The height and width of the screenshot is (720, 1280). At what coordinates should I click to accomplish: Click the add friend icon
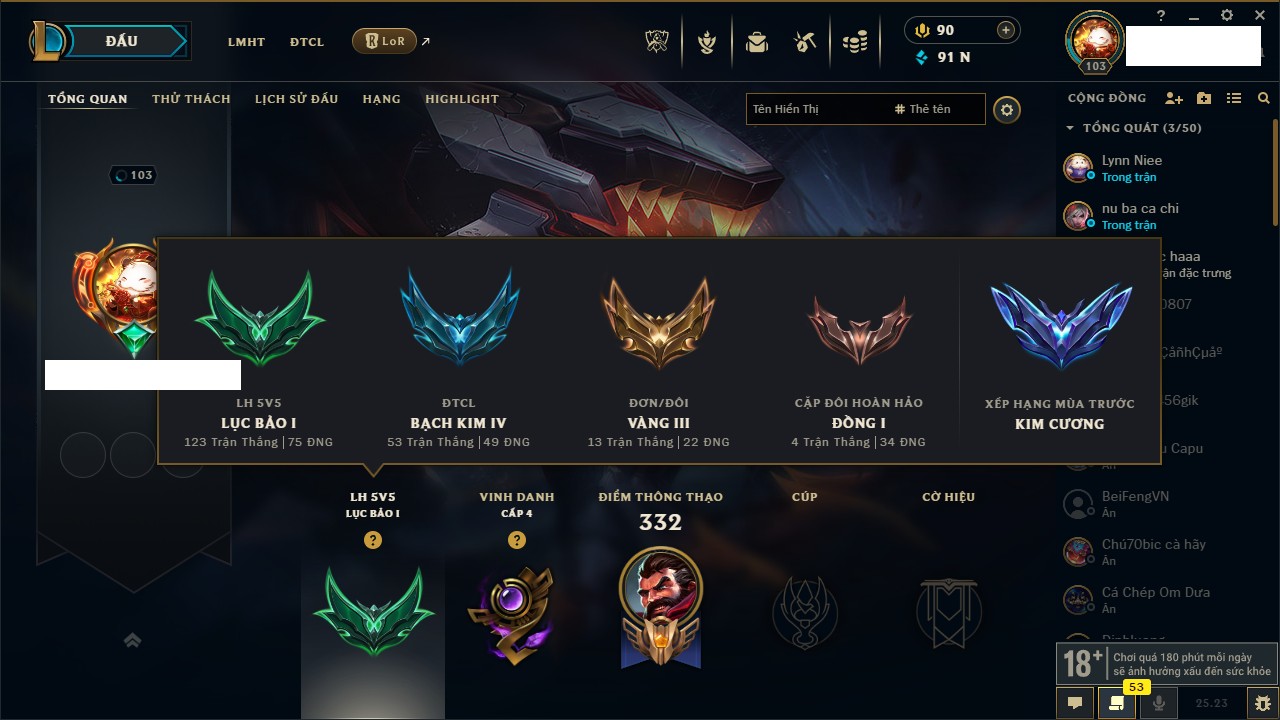1174,98
